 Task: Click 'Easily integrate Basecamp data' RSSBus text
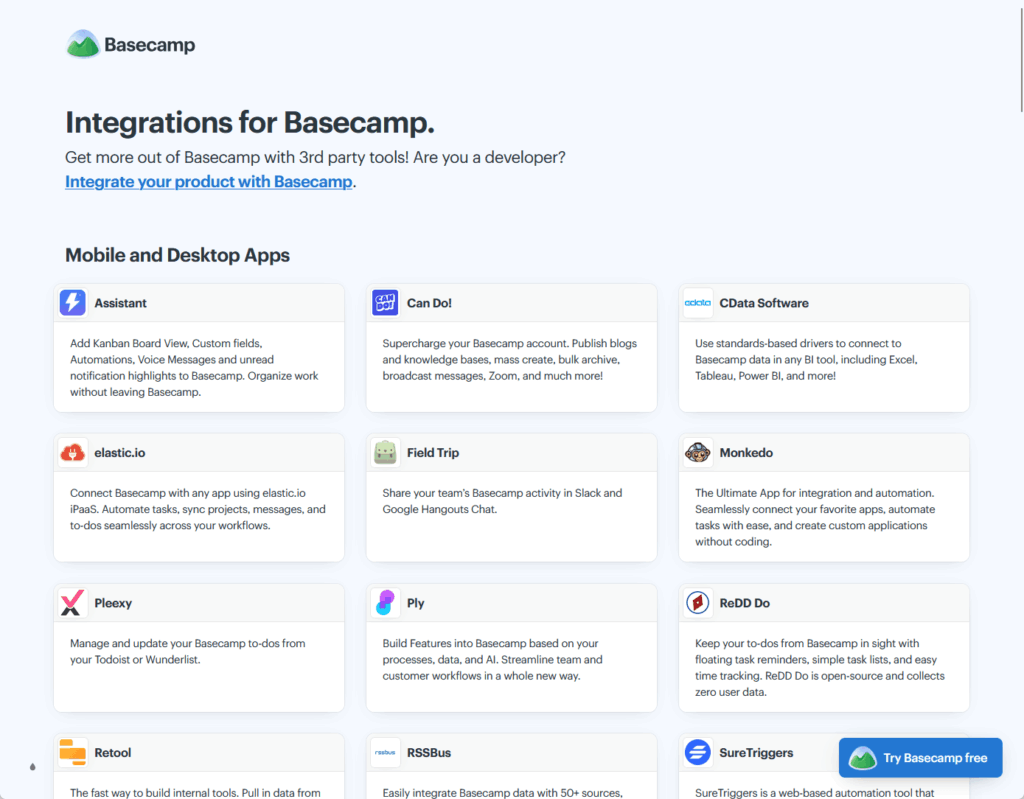[x=502, y=792]
